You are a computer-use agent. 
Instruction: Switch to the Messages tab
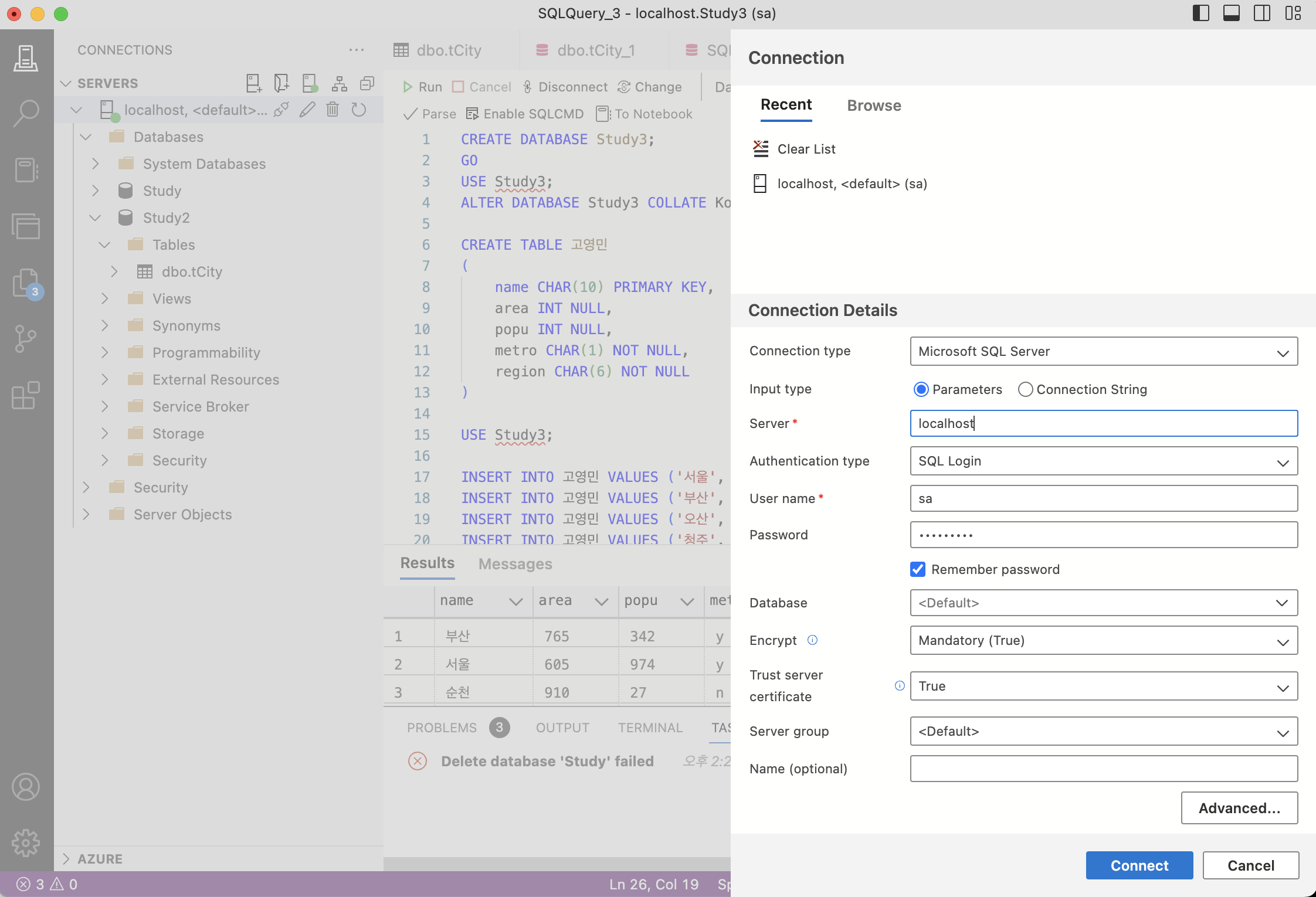coord(515,564)
